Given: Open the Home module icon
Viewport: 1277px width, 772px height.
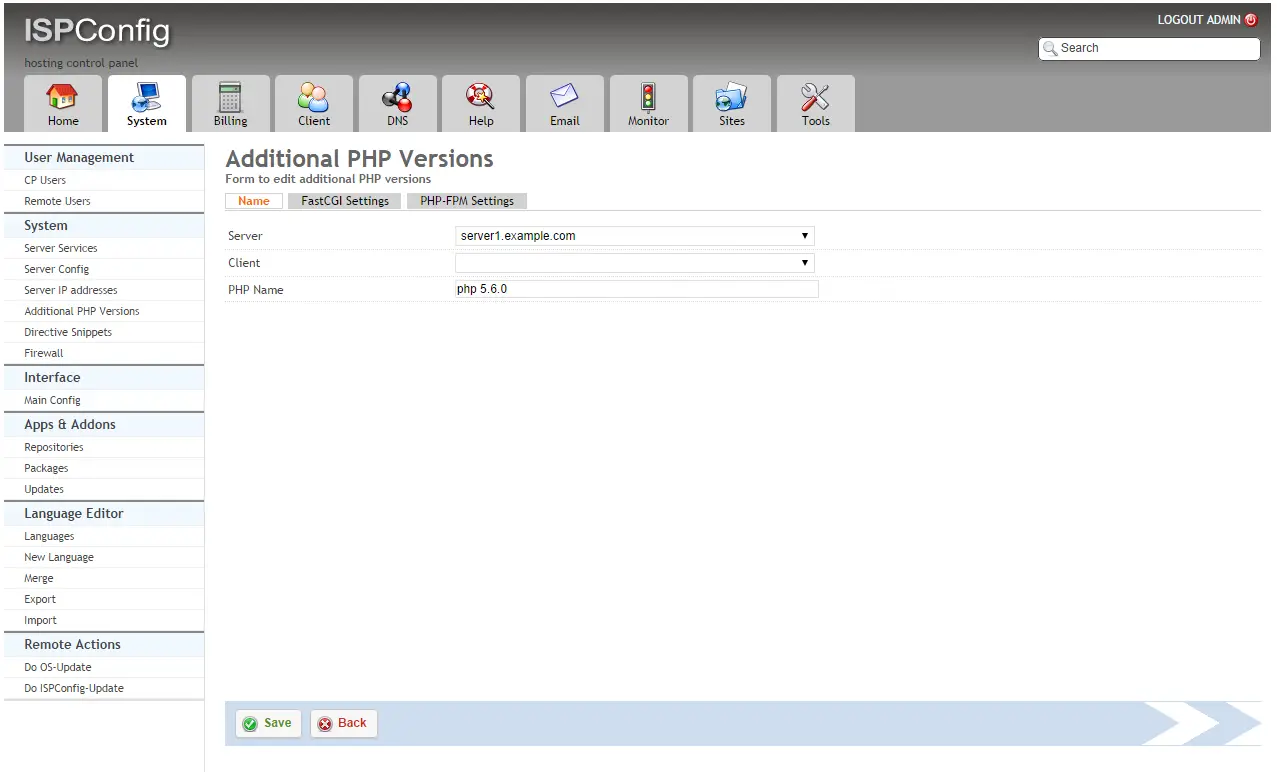Looking at the screenshot, I should coord(62,97).
